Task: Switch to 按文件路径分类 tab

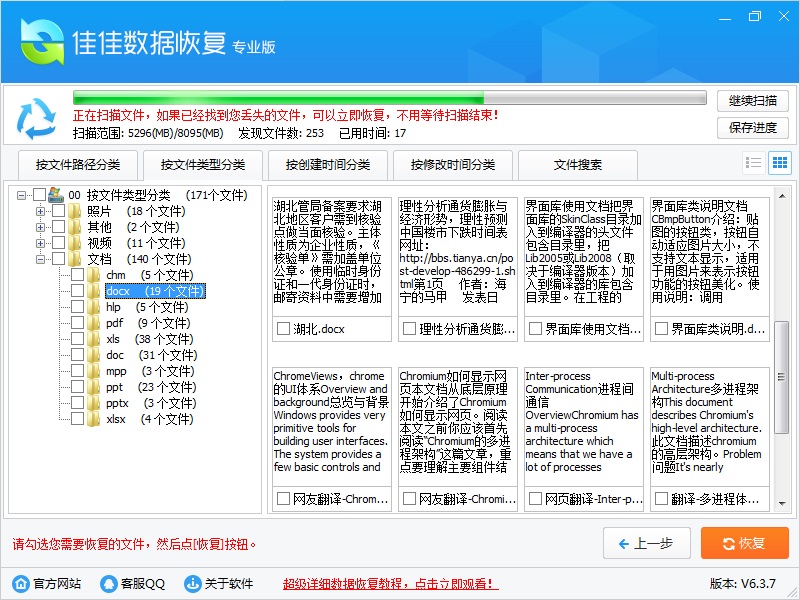Action: (x=77, y=165)
